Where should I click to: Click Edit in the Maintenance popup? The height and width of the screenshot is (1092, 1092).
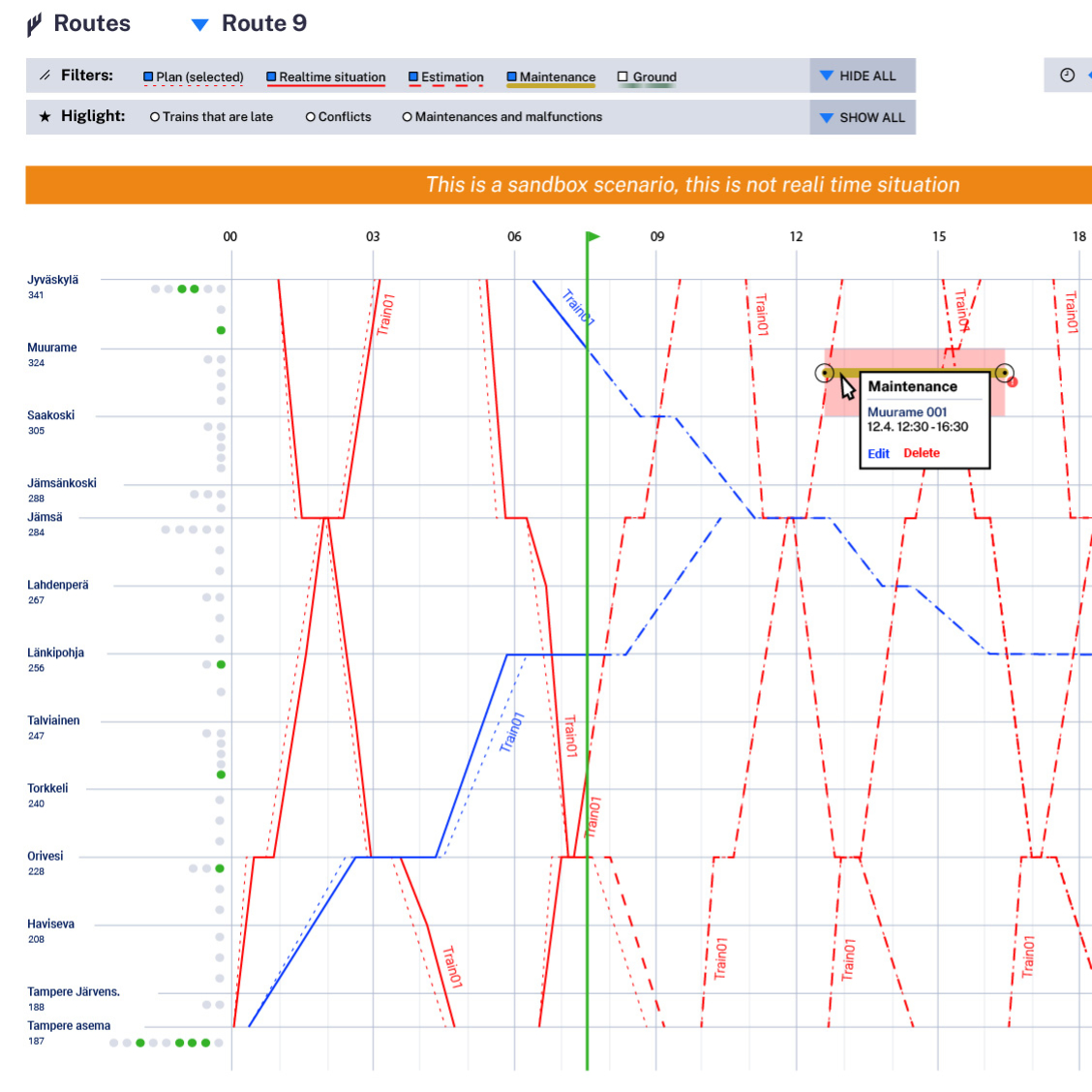pos(878,453)
